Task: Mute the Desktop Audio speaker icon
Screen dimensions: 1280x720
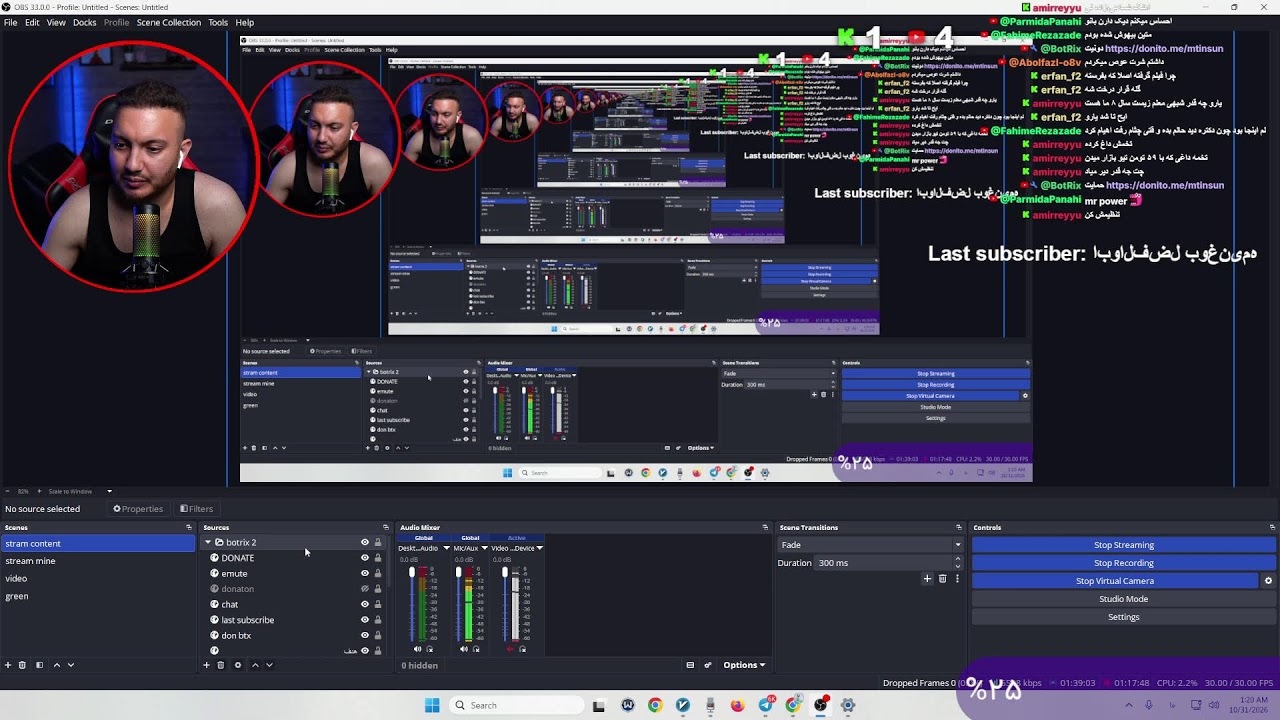Action: tap(418, 649)
